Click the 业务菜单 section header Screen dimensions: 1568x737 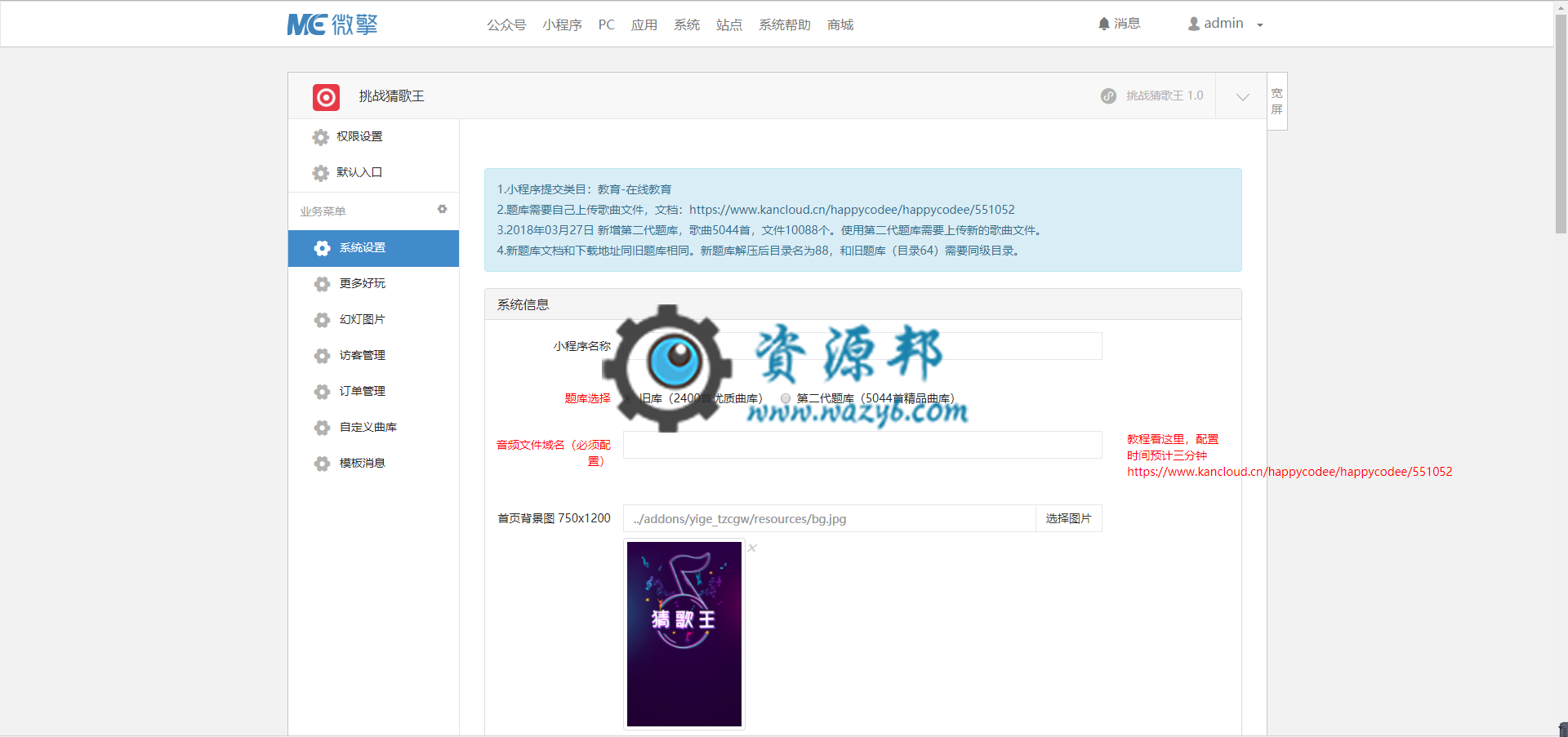coord(323,211)
